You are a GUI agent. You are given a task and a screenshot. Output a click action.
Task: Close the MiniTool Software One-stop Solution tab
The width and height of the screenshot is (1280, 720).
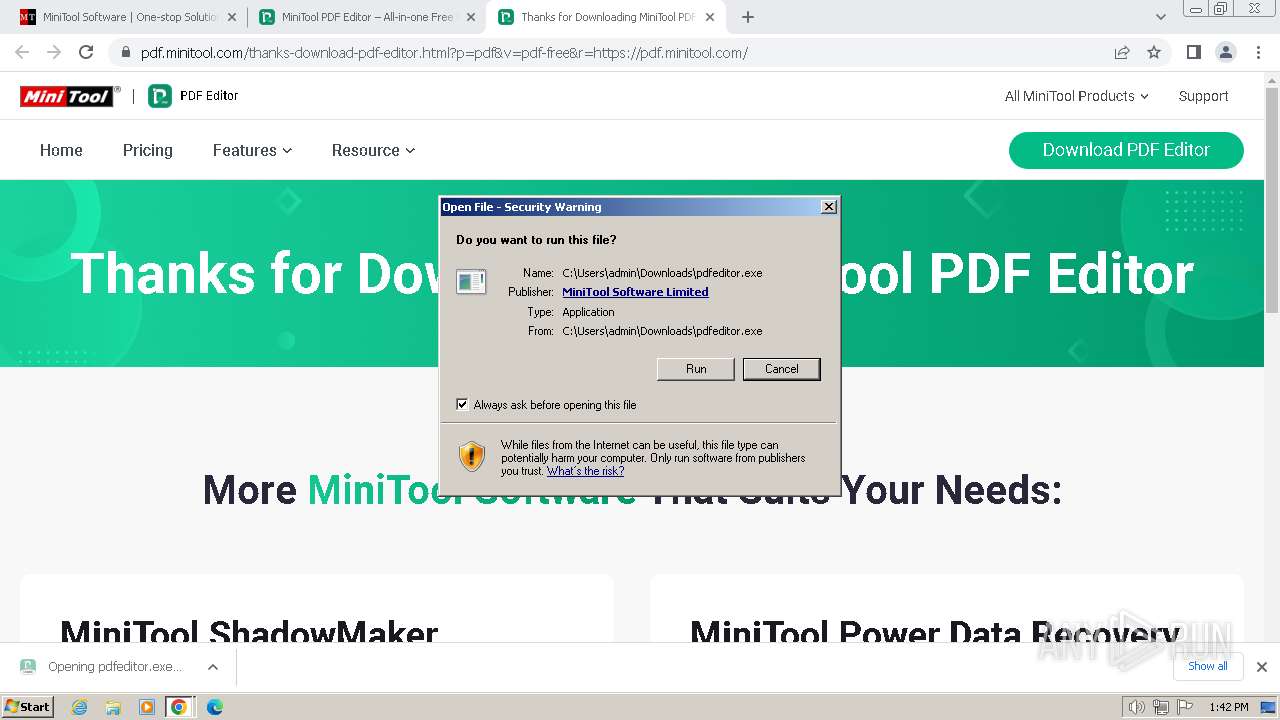(x=231, y=17)
